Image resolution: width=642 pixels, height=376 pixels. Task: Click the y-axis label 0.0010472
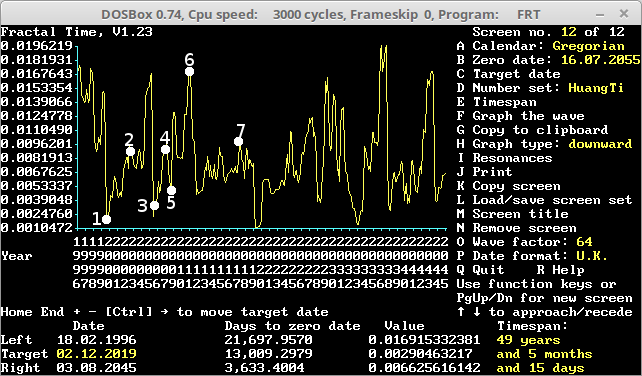[x=36, y=228]
